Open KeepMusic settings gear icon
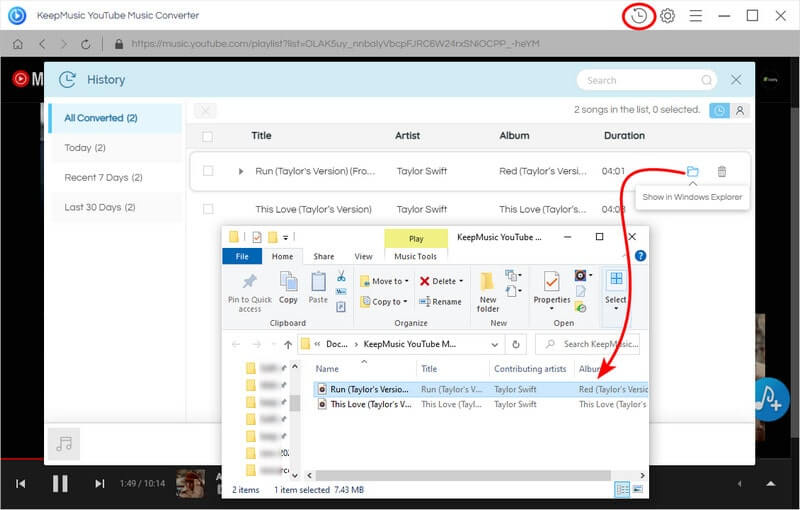The height and width of the screenshot is (510, 800). [x=667, y=16]
